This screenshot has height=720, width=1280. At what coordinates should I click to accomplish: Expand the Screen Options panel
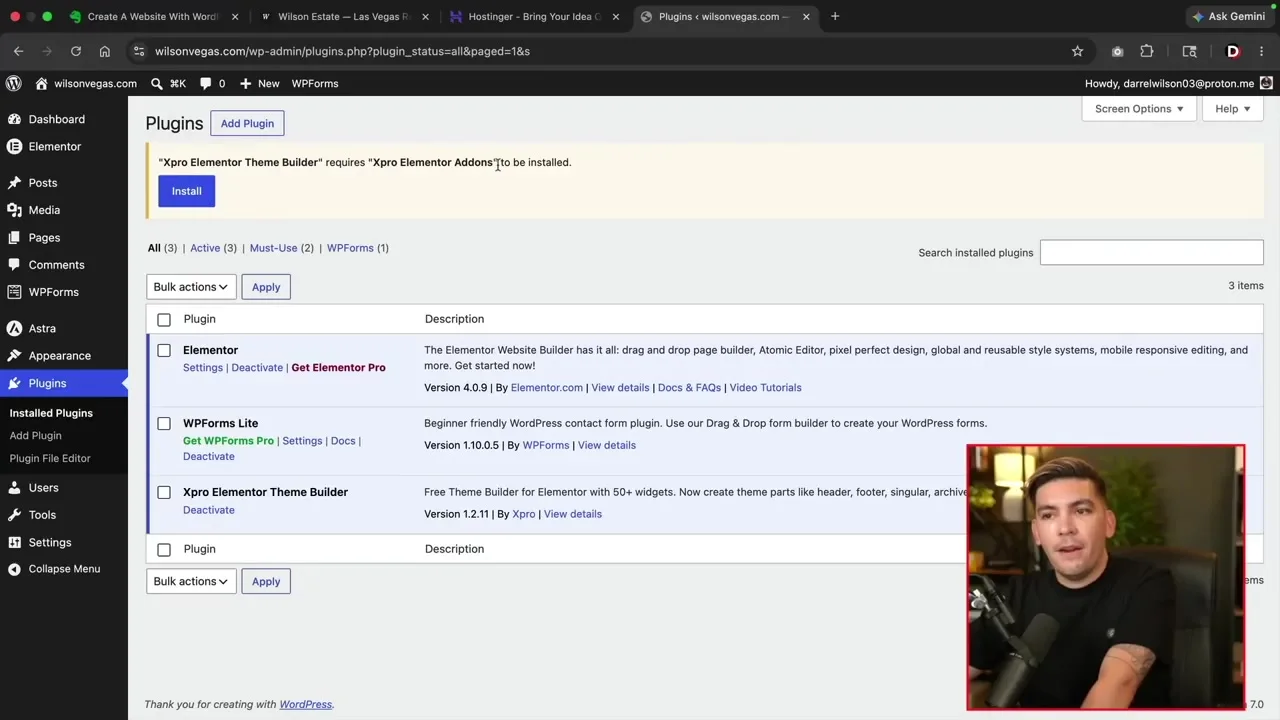click(1139, 109)
